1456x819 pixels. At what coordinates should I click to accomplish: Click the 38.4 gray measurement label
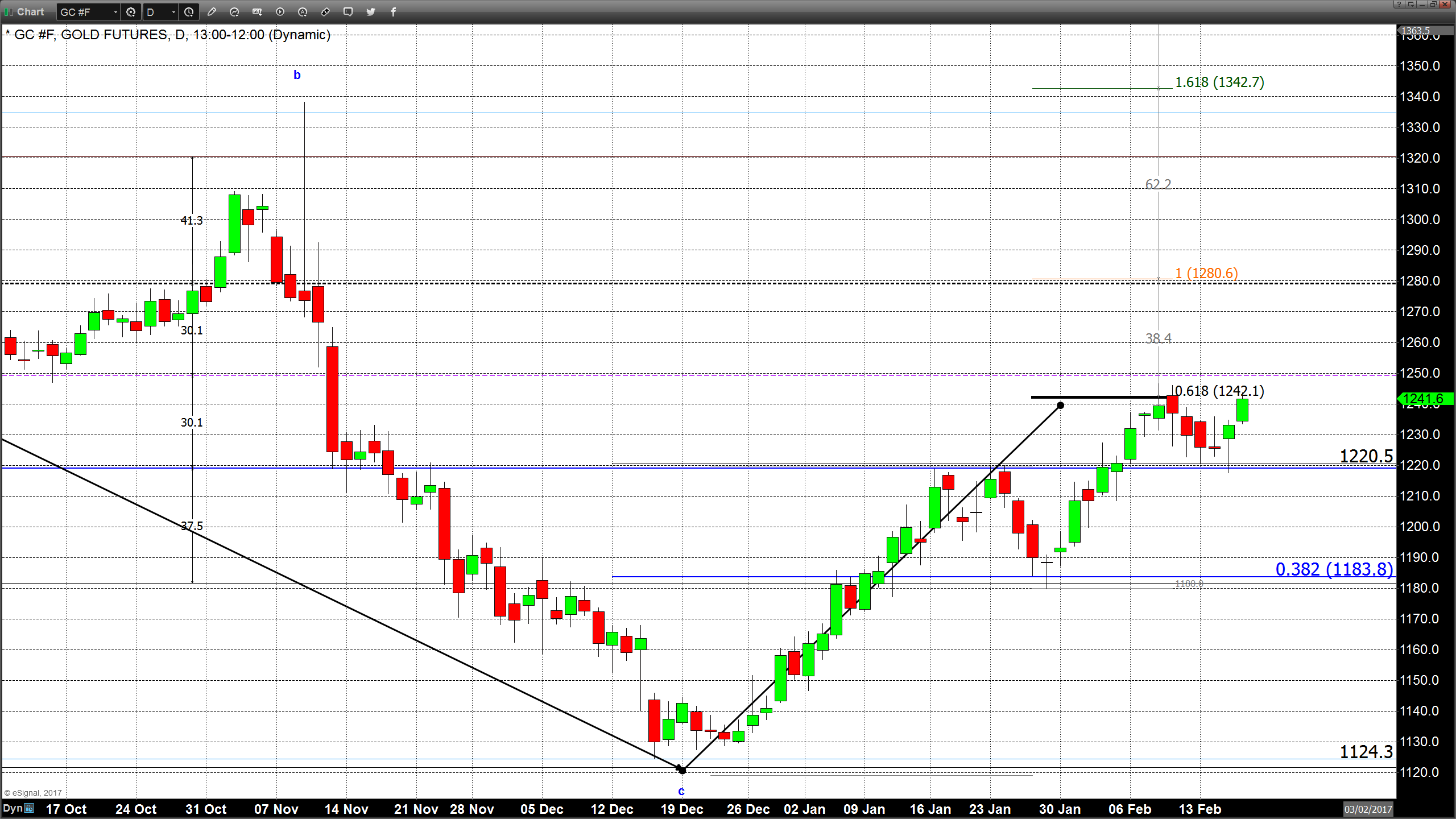[1159, 338]
